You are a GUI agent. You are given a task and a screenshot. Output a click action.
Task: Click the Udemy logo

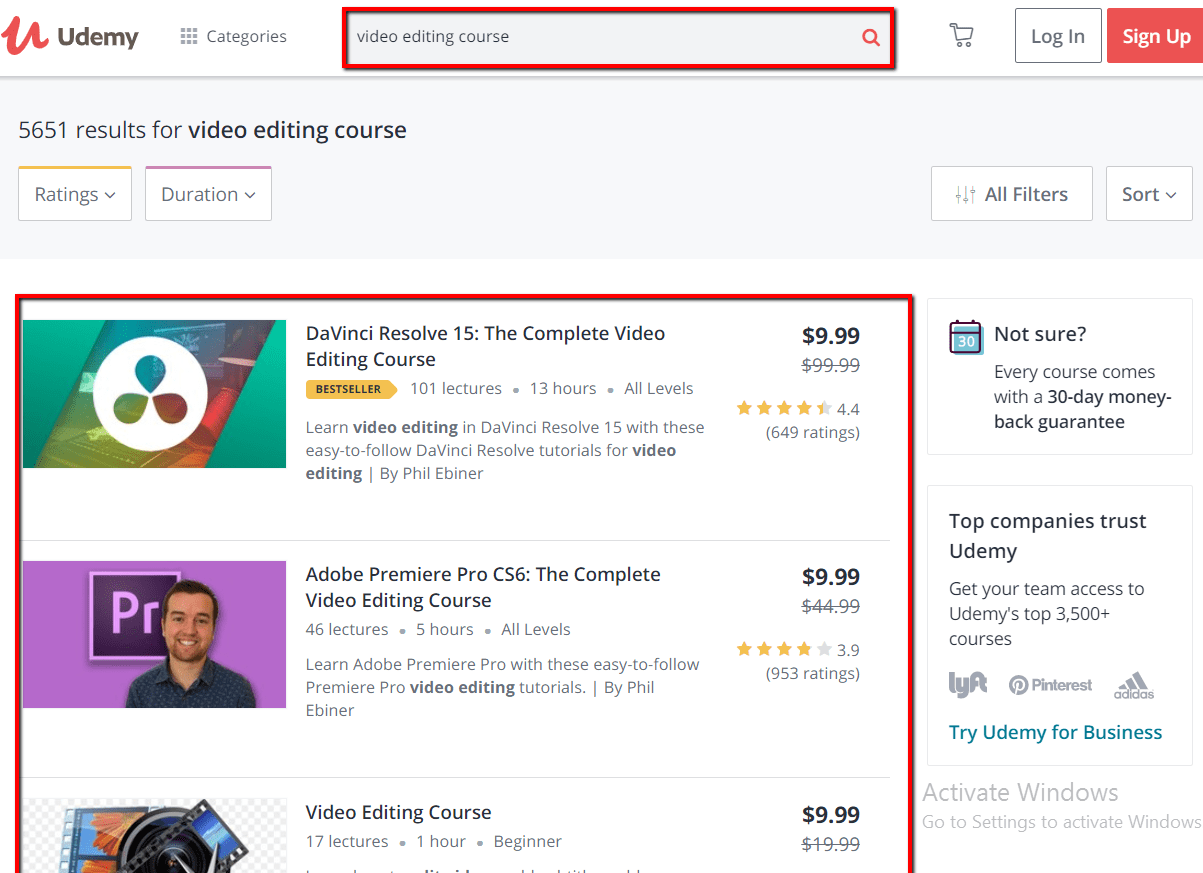[70, 36]
